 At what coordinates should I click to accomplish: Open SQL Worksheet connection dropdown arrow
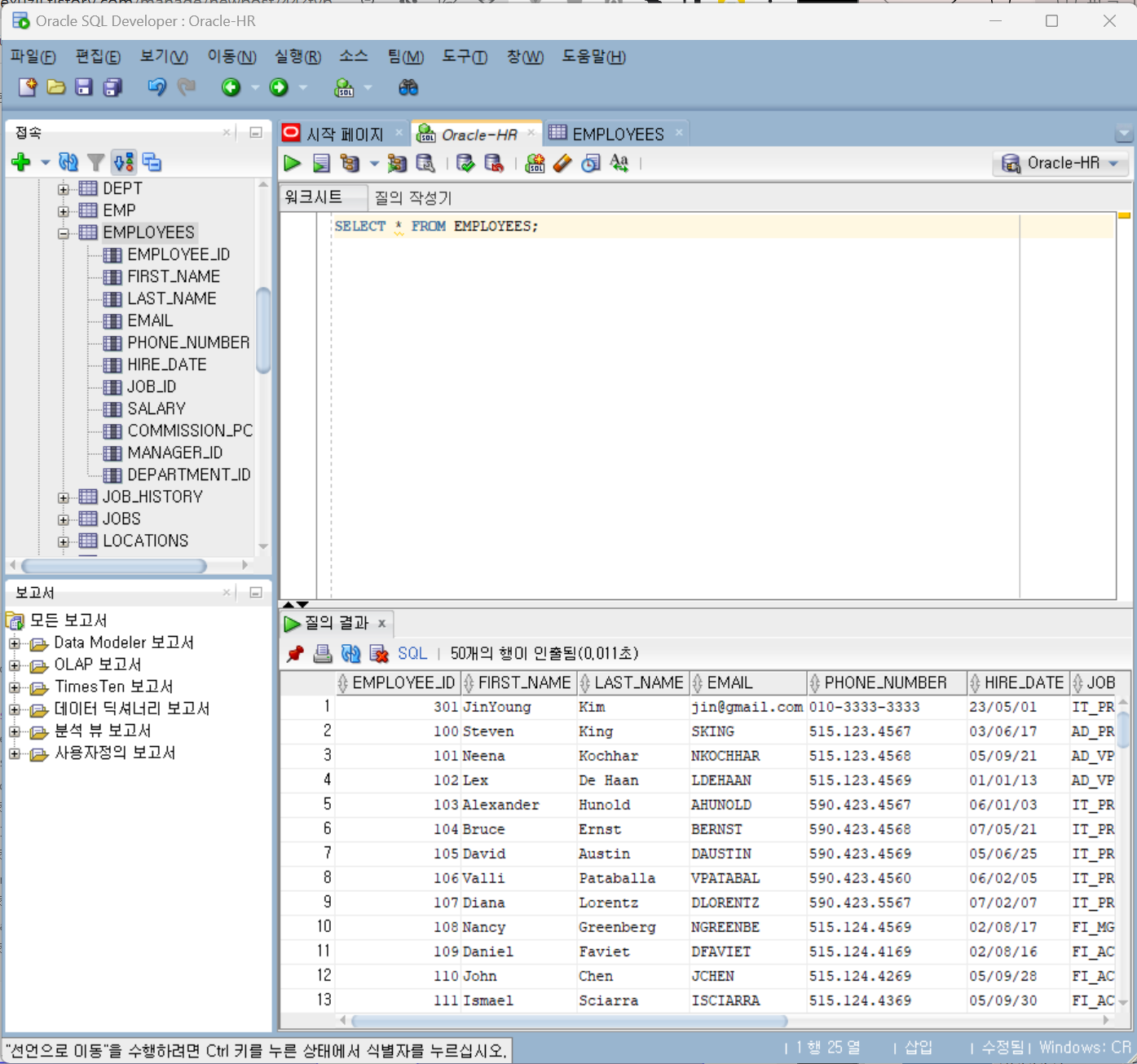click(x=368, y=87)
